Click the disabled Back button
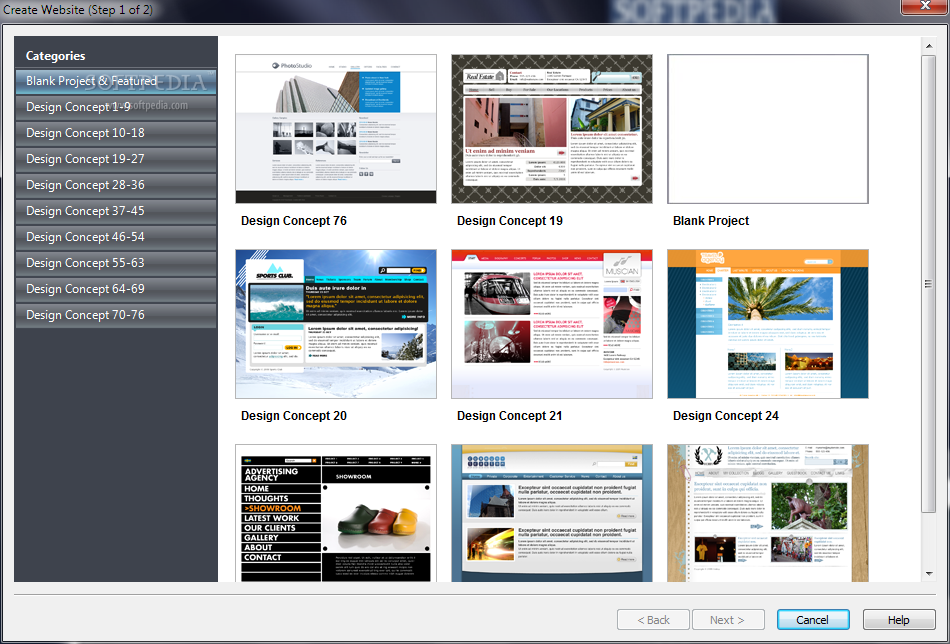The height and width of the screenshot is (644, 950). (653, 620)
